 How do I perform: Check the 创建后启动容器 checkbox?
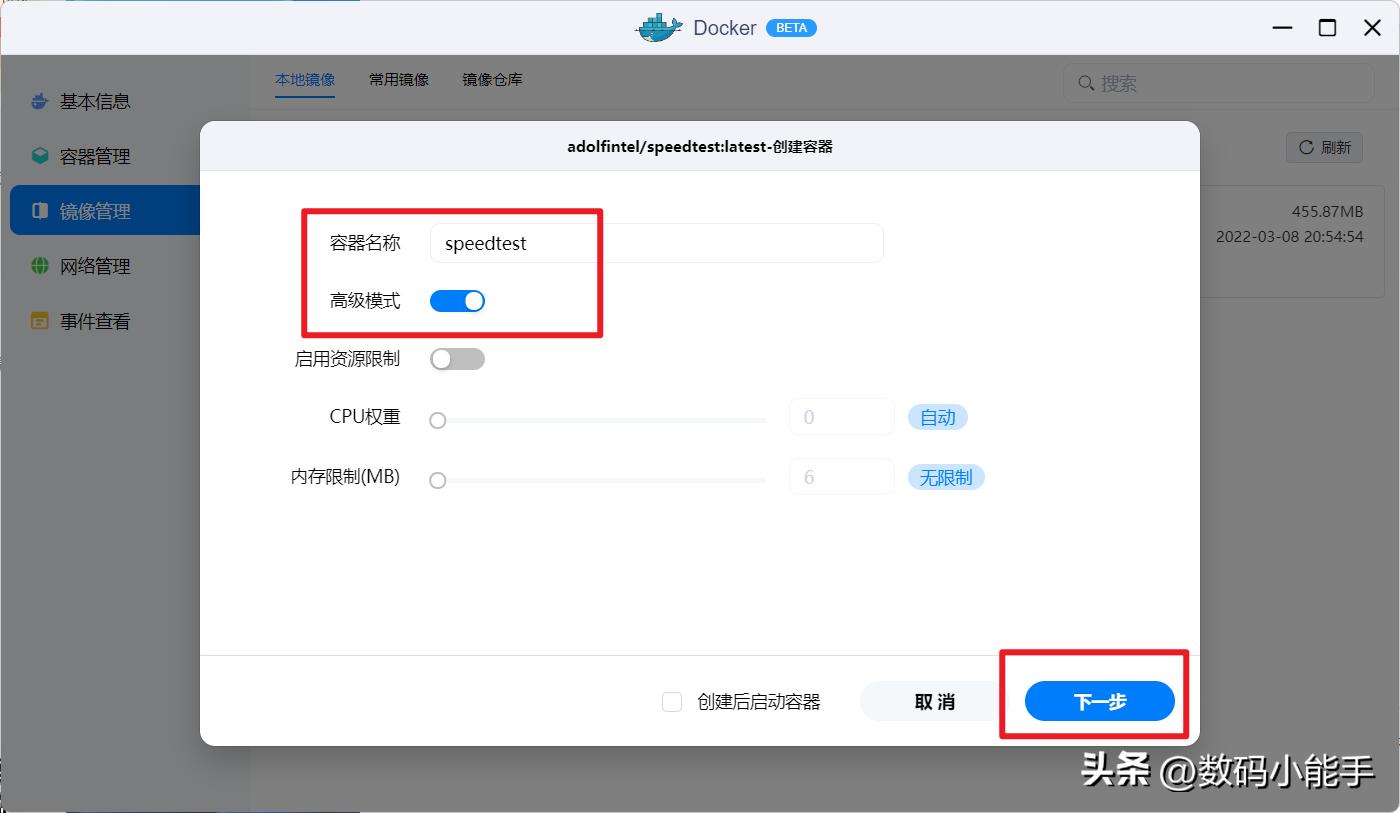(672, 701)
